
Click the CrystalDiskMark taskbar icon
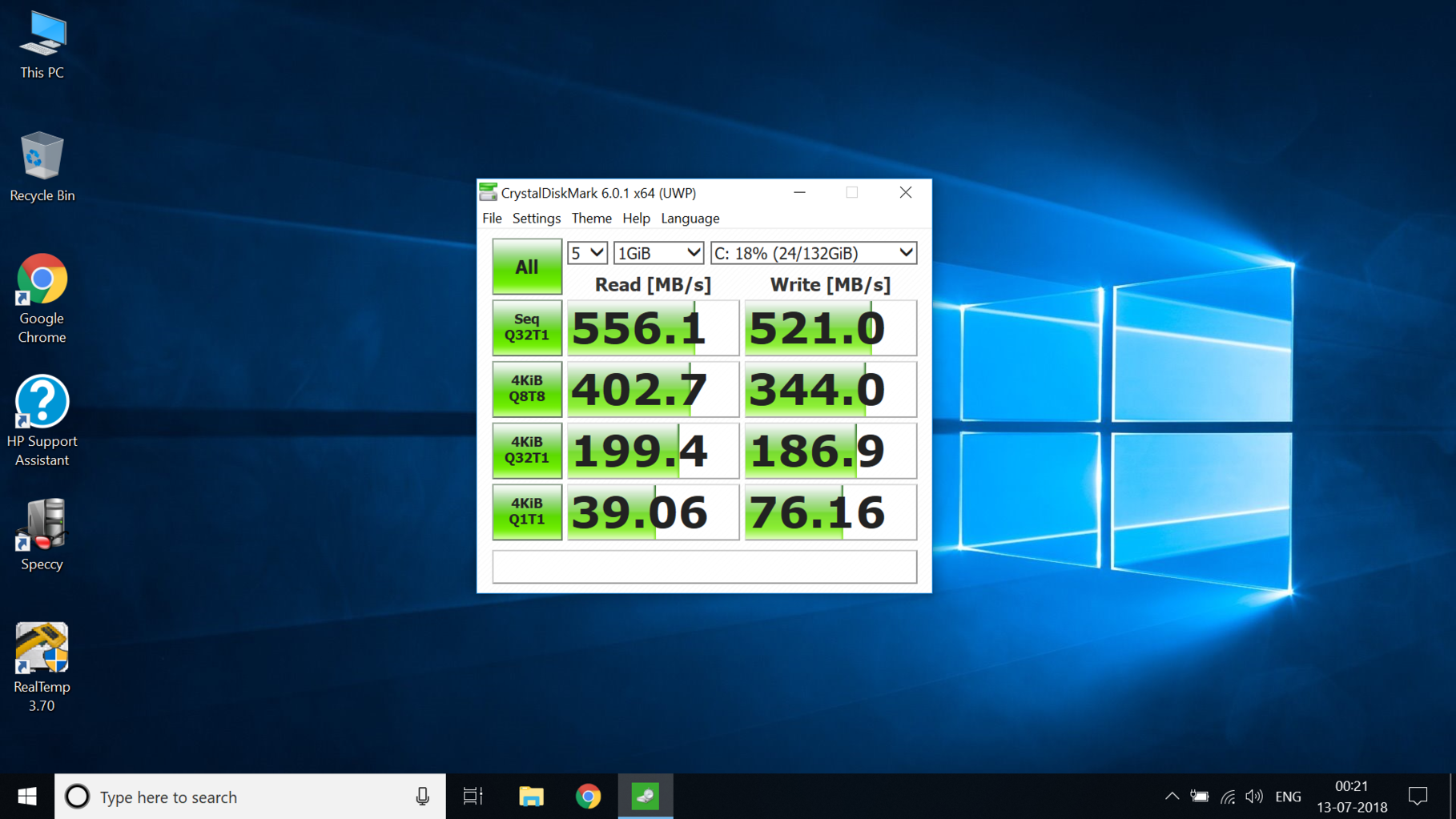[646, 797]
